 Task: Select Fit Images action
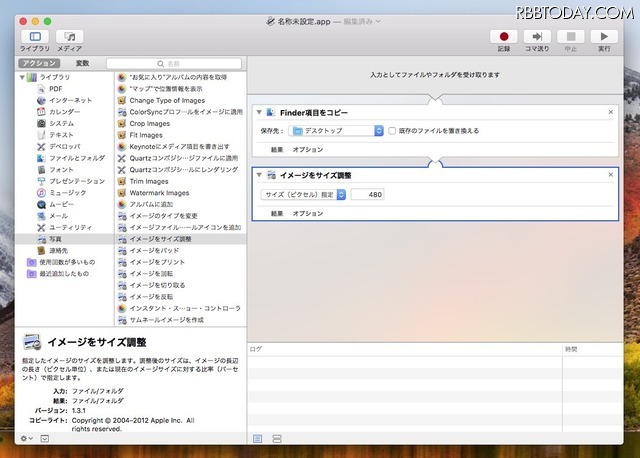tap(146, 135)
